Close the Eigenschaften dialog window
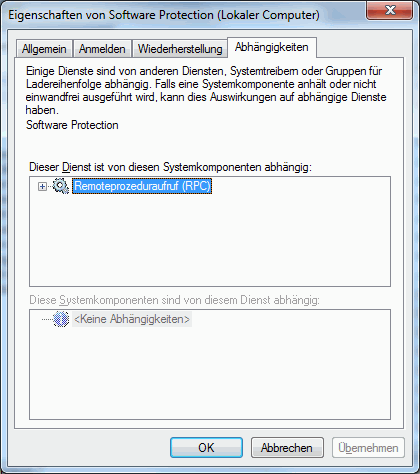The image size is (420, 474). click(x=390, y=10)
